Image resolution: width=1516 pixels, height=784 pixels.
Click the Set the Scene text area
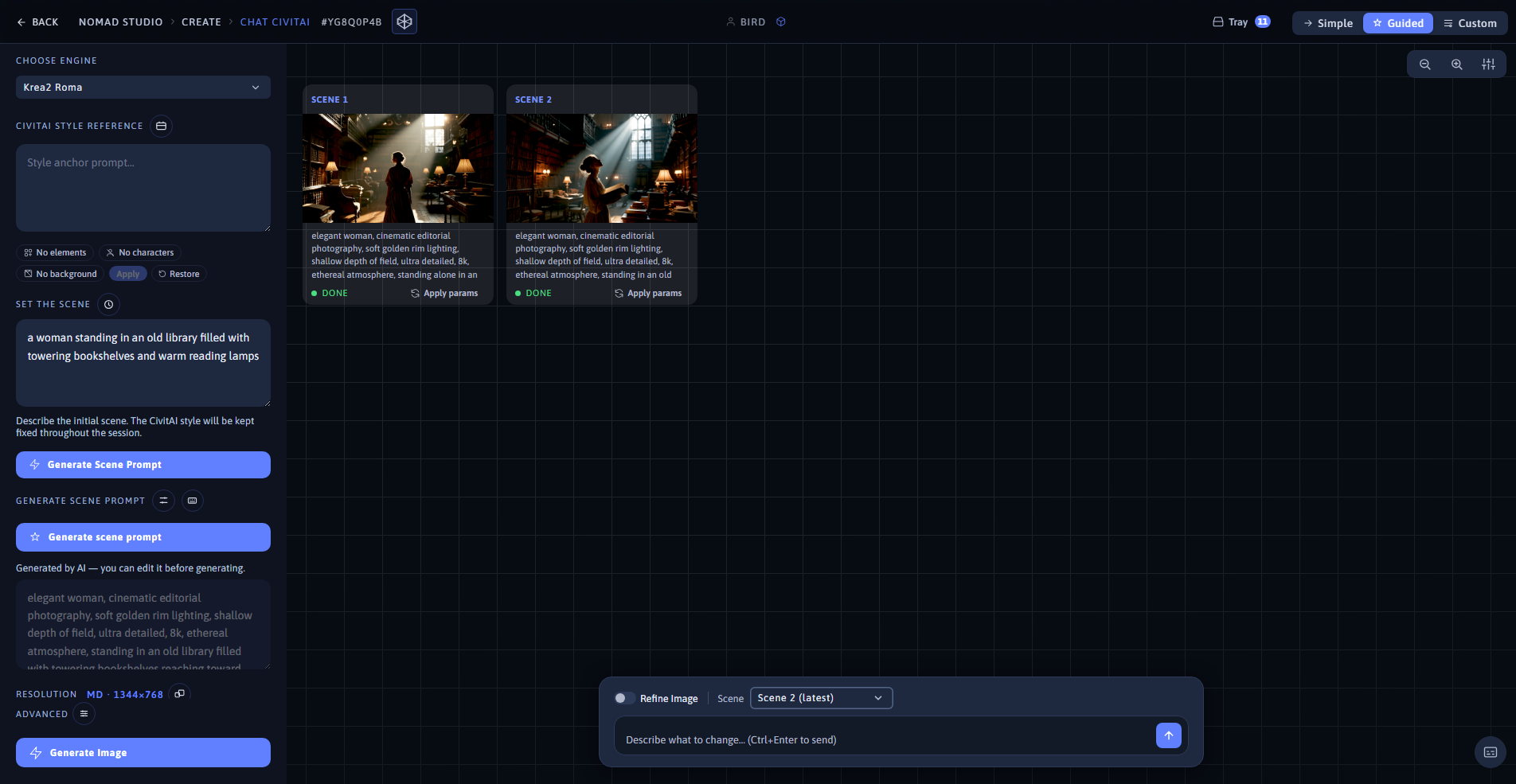pyautogui.click(x=143, y=363)
